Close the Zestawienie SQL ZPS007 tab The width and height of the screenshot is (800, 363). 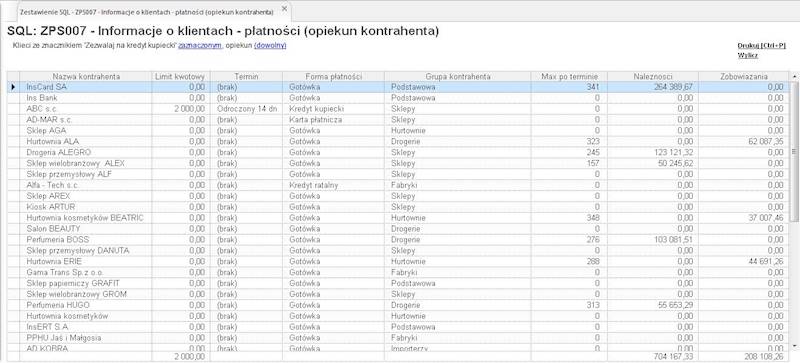284,10
